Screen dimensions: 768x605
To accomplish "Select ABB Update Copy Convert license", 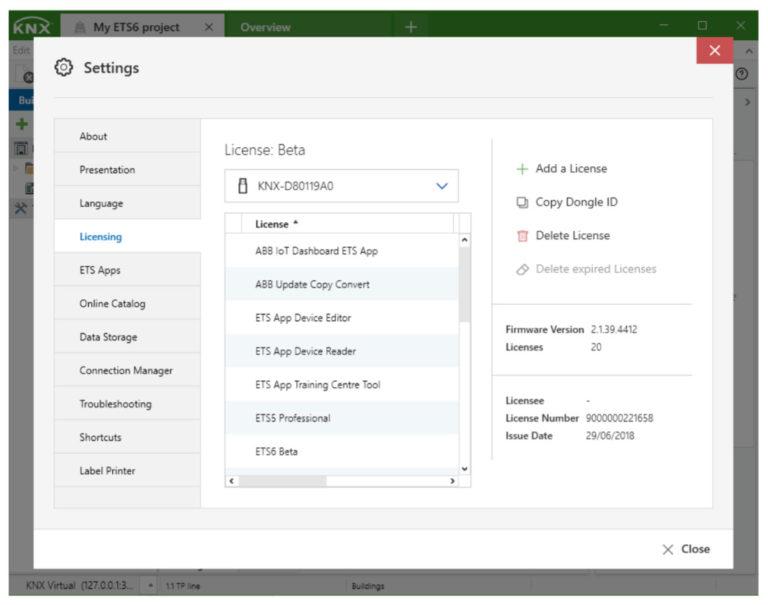I will point(342,284).
